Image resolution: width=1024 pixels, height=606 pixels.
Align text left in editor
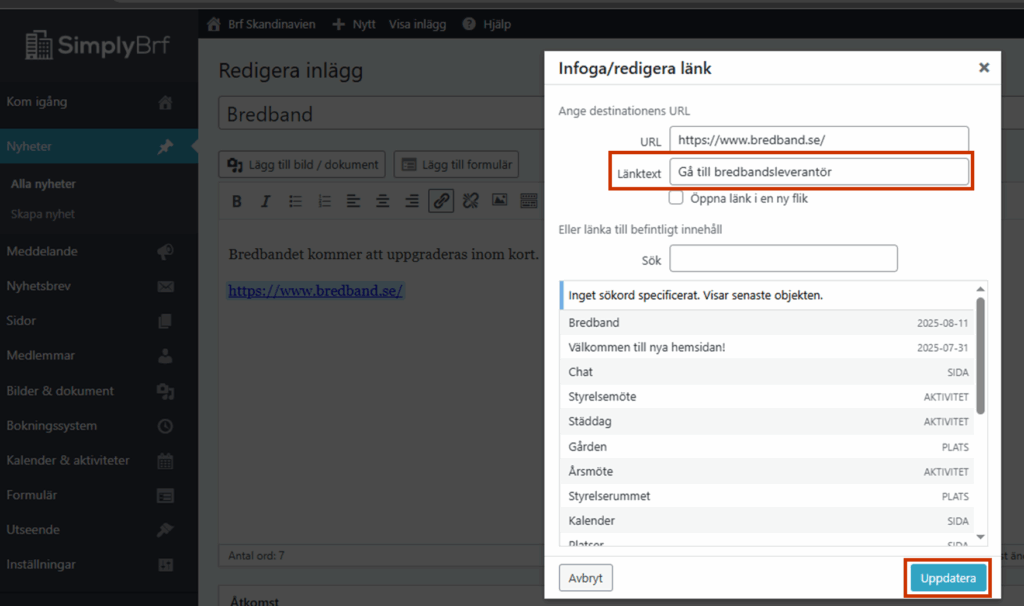point(353,201)
